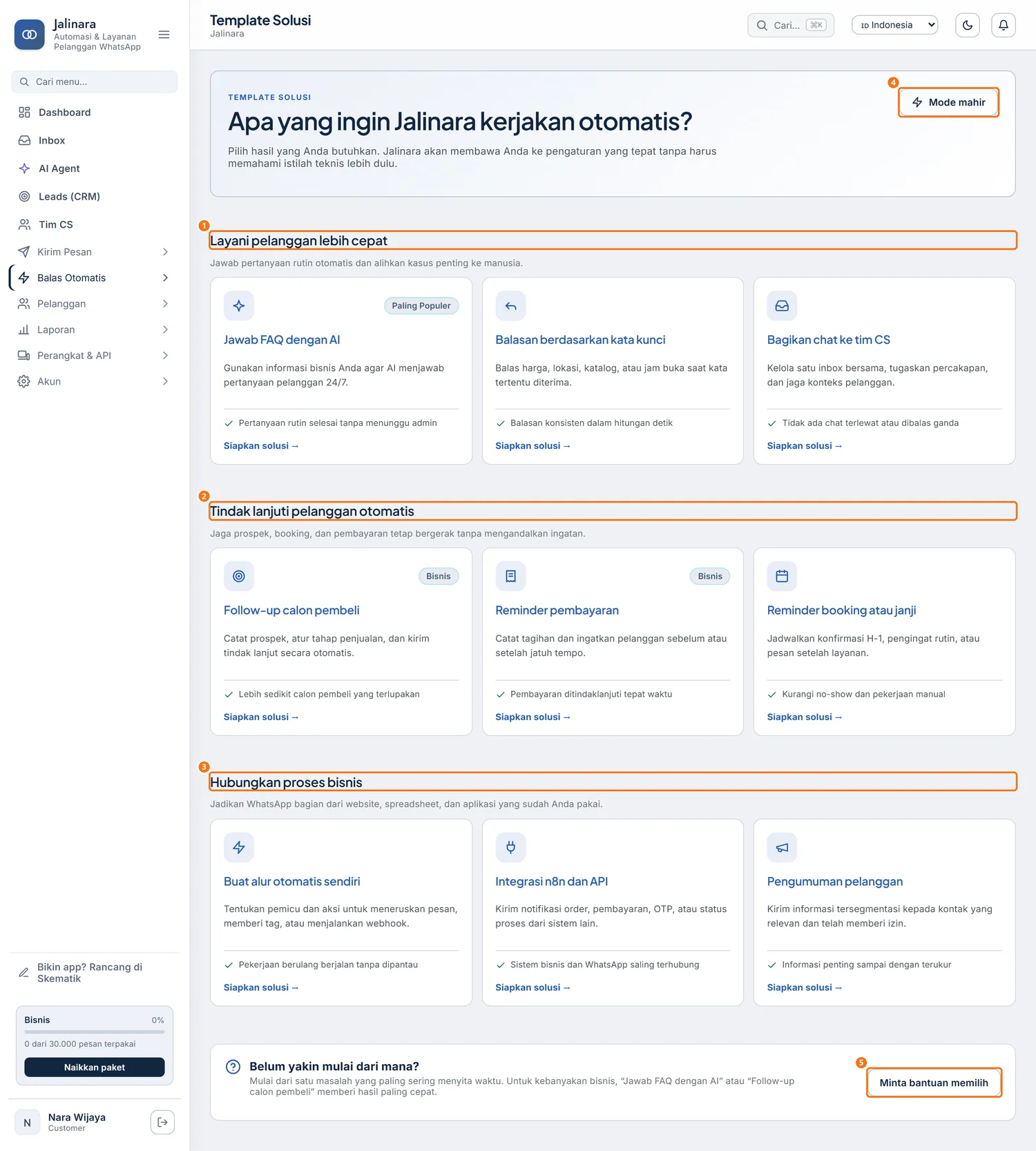Screen dimensions: 1036x1151
Task: Click Siapkan solusi under Pengumuman pelanggan
Action: pyautogui.click(x=805, y=988)
